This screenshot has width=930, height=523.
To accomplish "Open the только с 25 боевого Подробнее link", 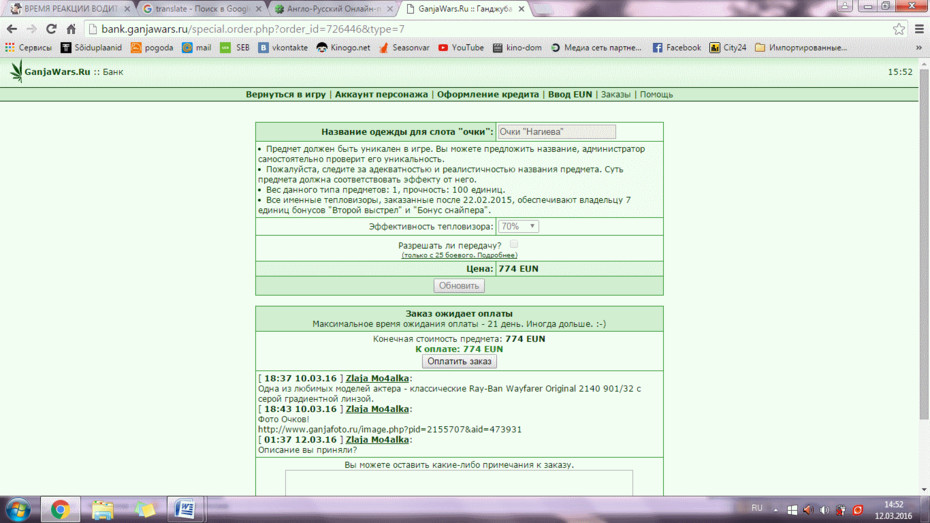I will pyautogui.click(x=460, y=255).
